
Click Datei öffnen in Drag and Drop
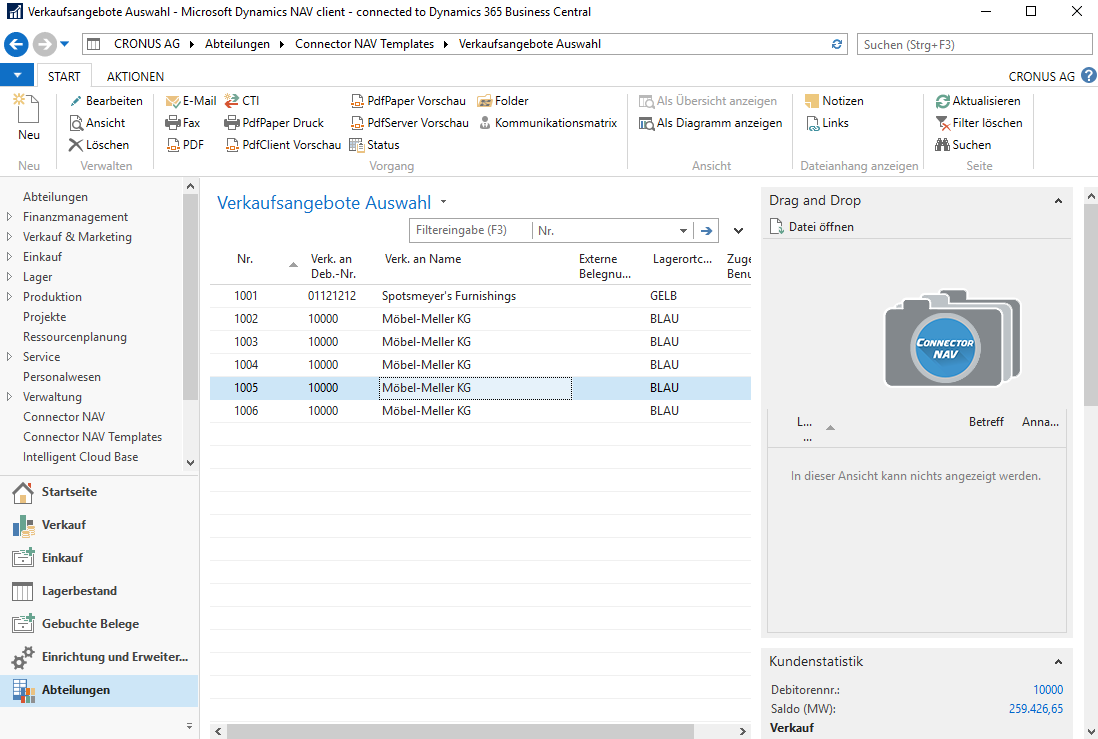(812, 226)
